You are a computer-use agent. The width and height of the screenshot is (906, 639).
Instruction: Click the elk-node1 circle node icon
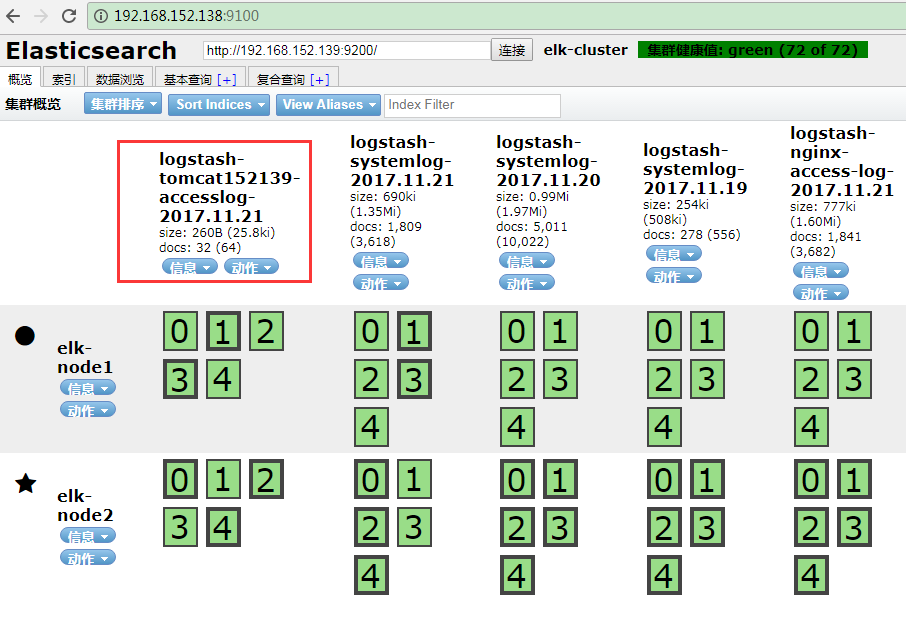click(x=25, y=336)
